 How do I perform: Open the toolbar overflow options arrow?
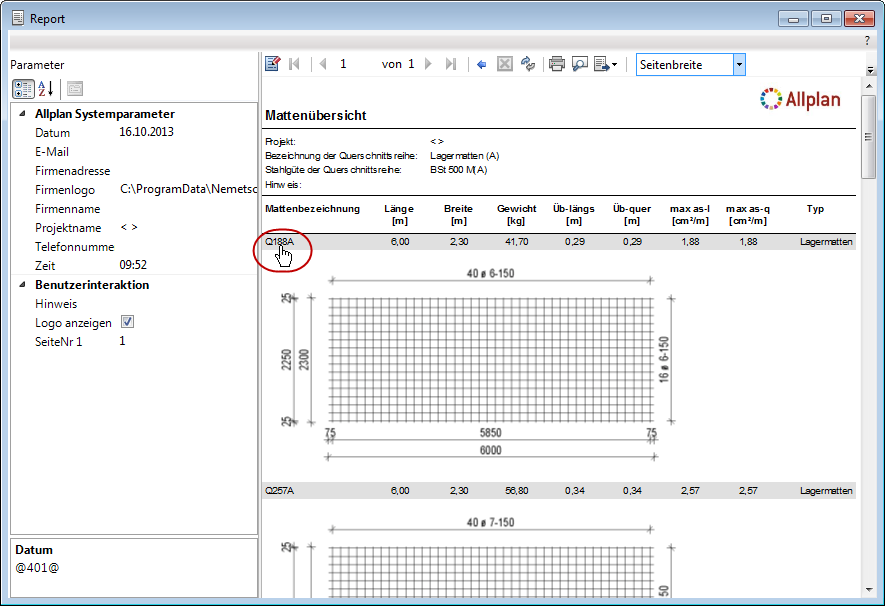[x=870, y=70]
